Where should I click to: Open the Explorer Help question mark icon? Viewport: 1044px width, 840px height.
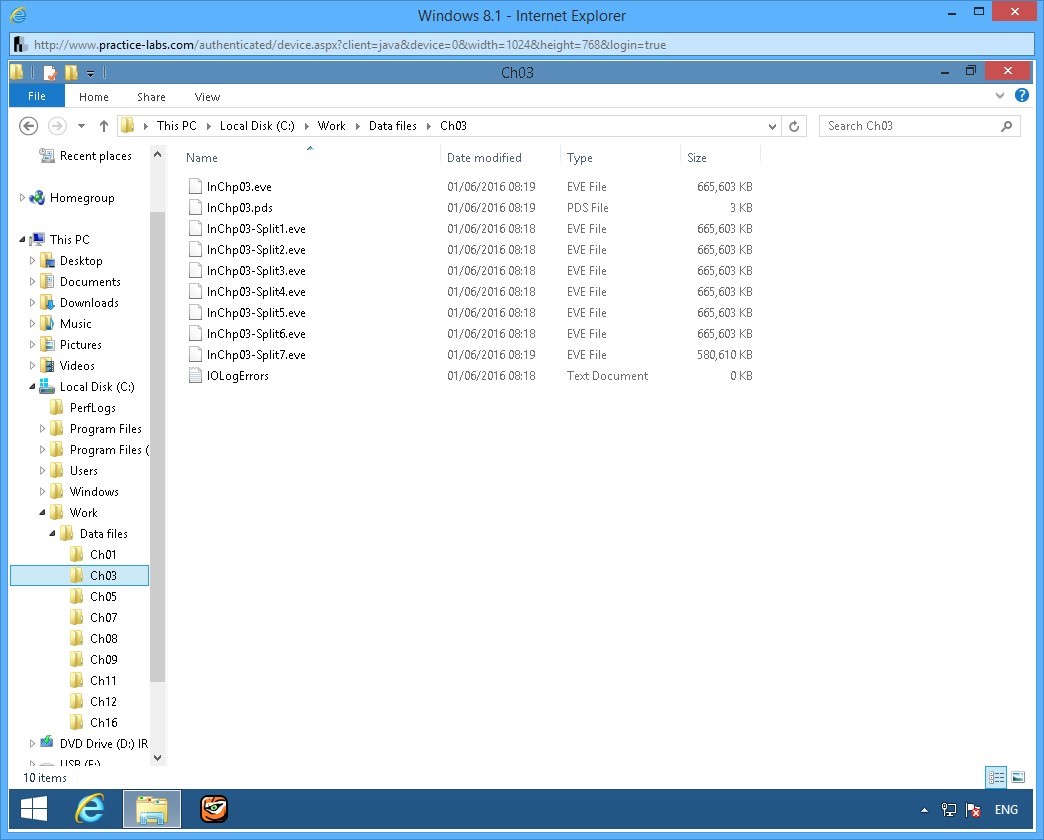(x=1021, y=96)
